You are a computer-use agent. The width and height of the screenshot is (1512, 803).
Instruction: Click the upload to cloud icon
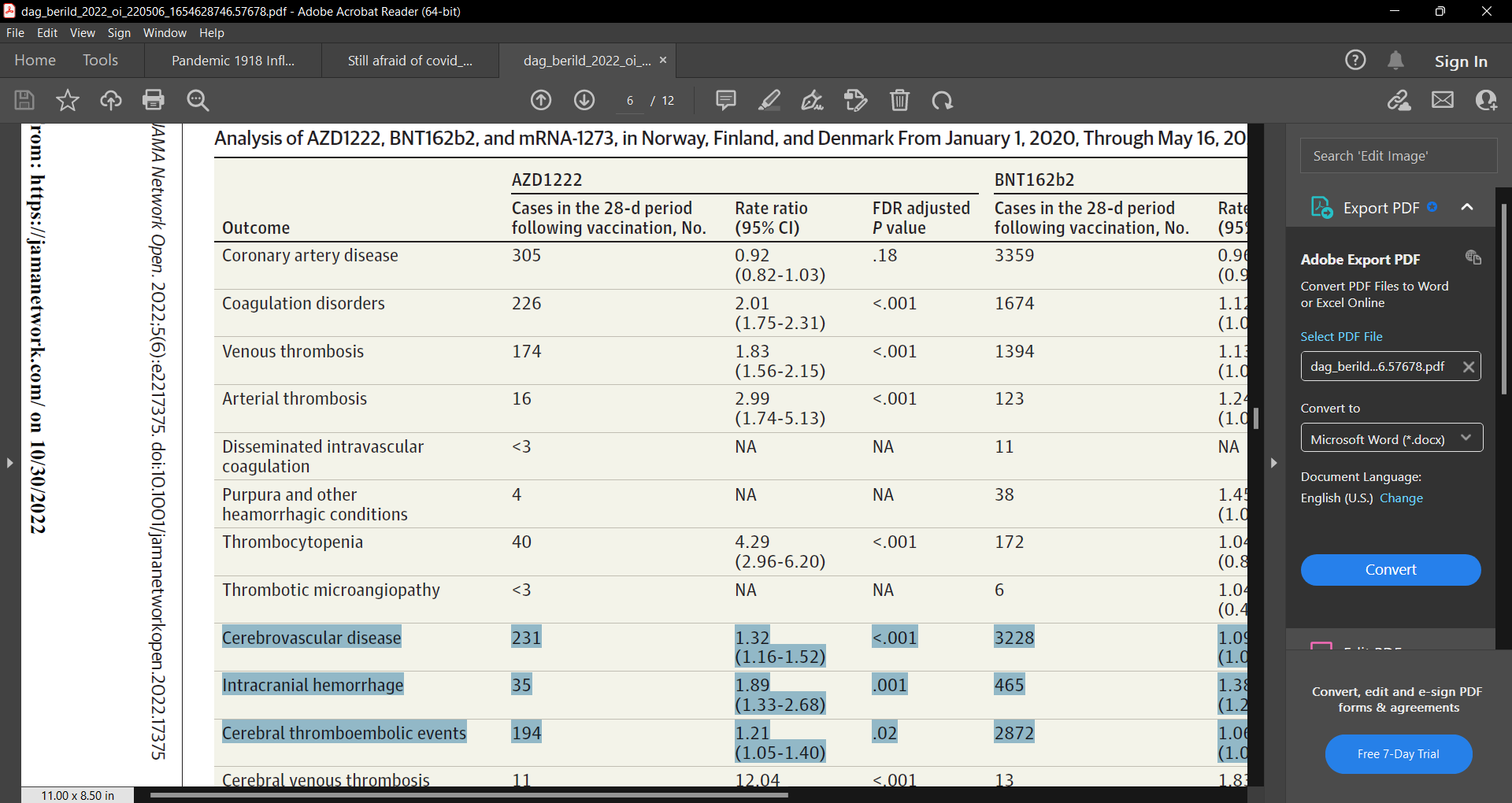[x=111, y=100]
